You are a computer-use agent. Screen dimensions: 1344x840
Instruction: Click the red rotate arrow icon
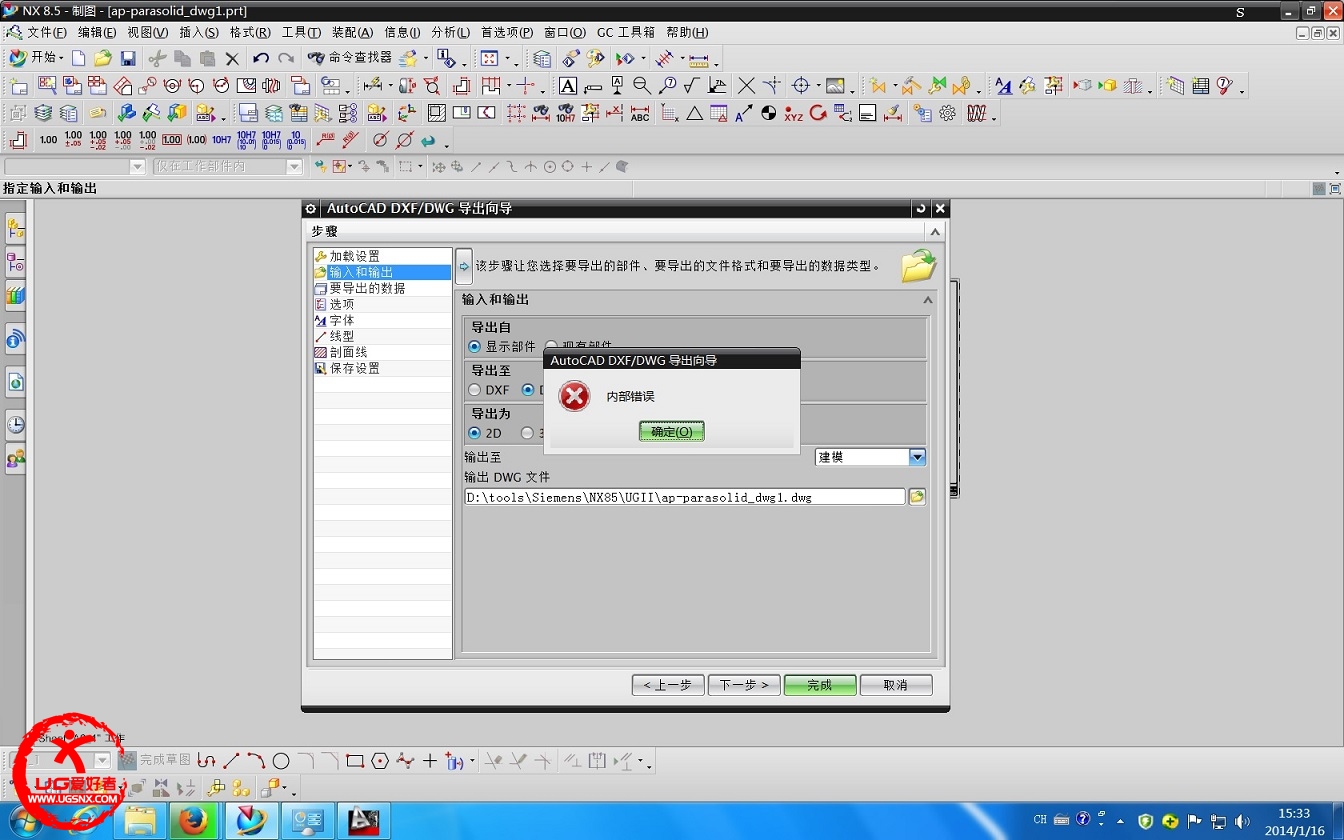(x=818, y=114)
